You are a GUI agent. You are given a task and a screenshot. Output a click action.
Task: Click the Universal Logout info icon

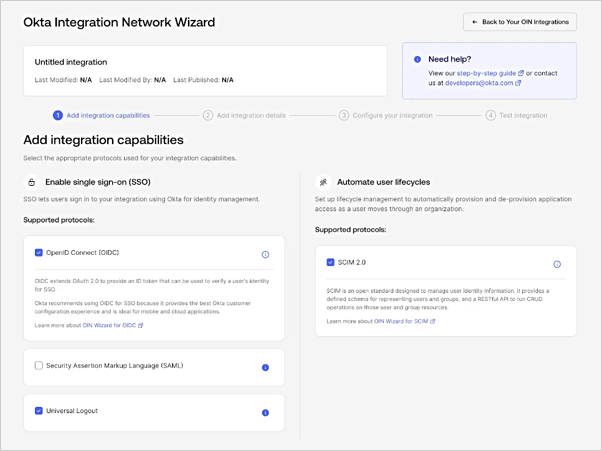pyautogui.click(x=265, y=413)
